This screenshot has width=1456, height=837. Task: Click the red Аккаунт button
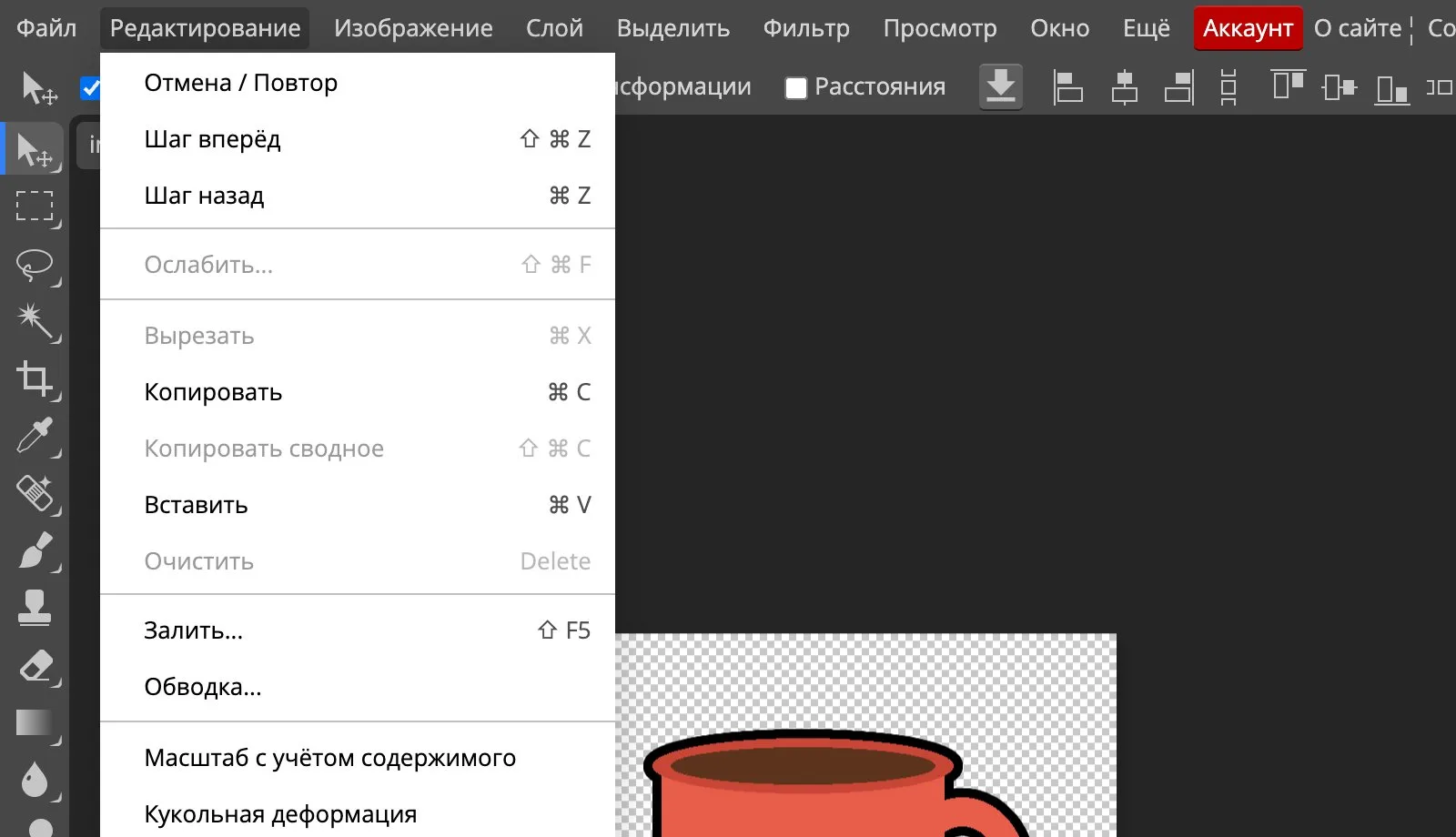1249,28
